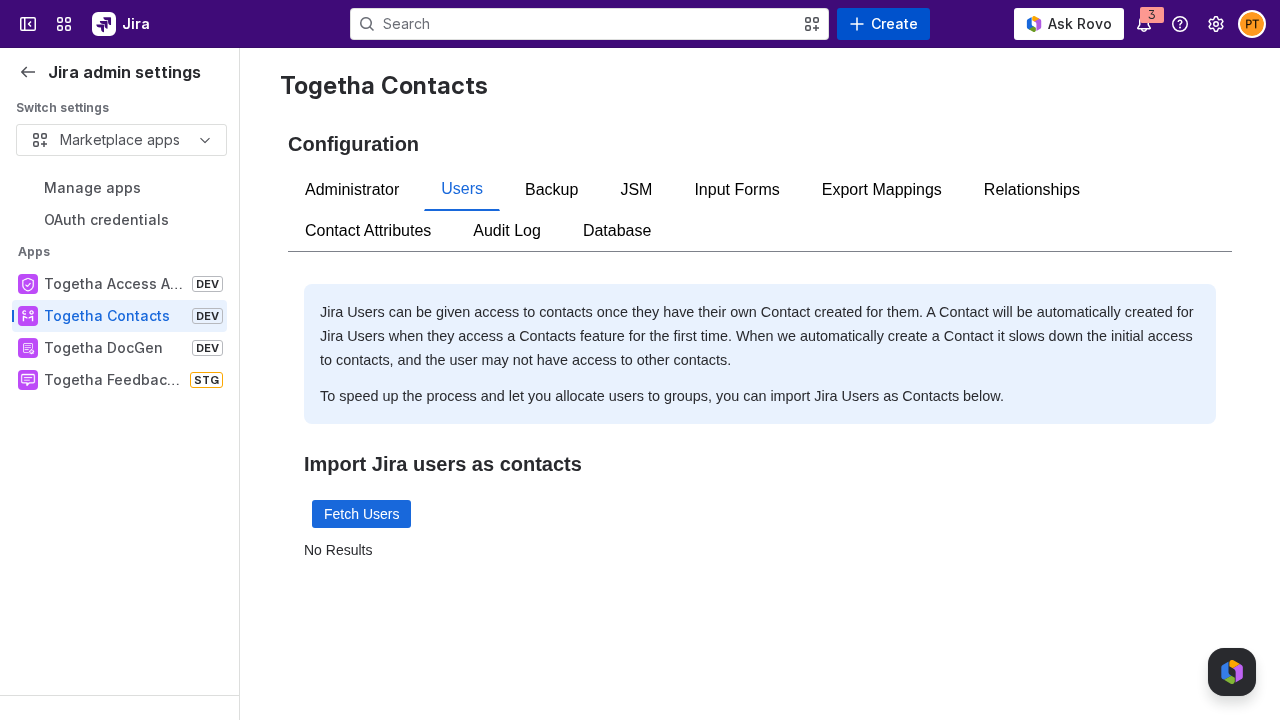Open search filter icon in search bar
Viewport: 1280px width, 720px height.
pyautogui.click(x=812, y=24)
